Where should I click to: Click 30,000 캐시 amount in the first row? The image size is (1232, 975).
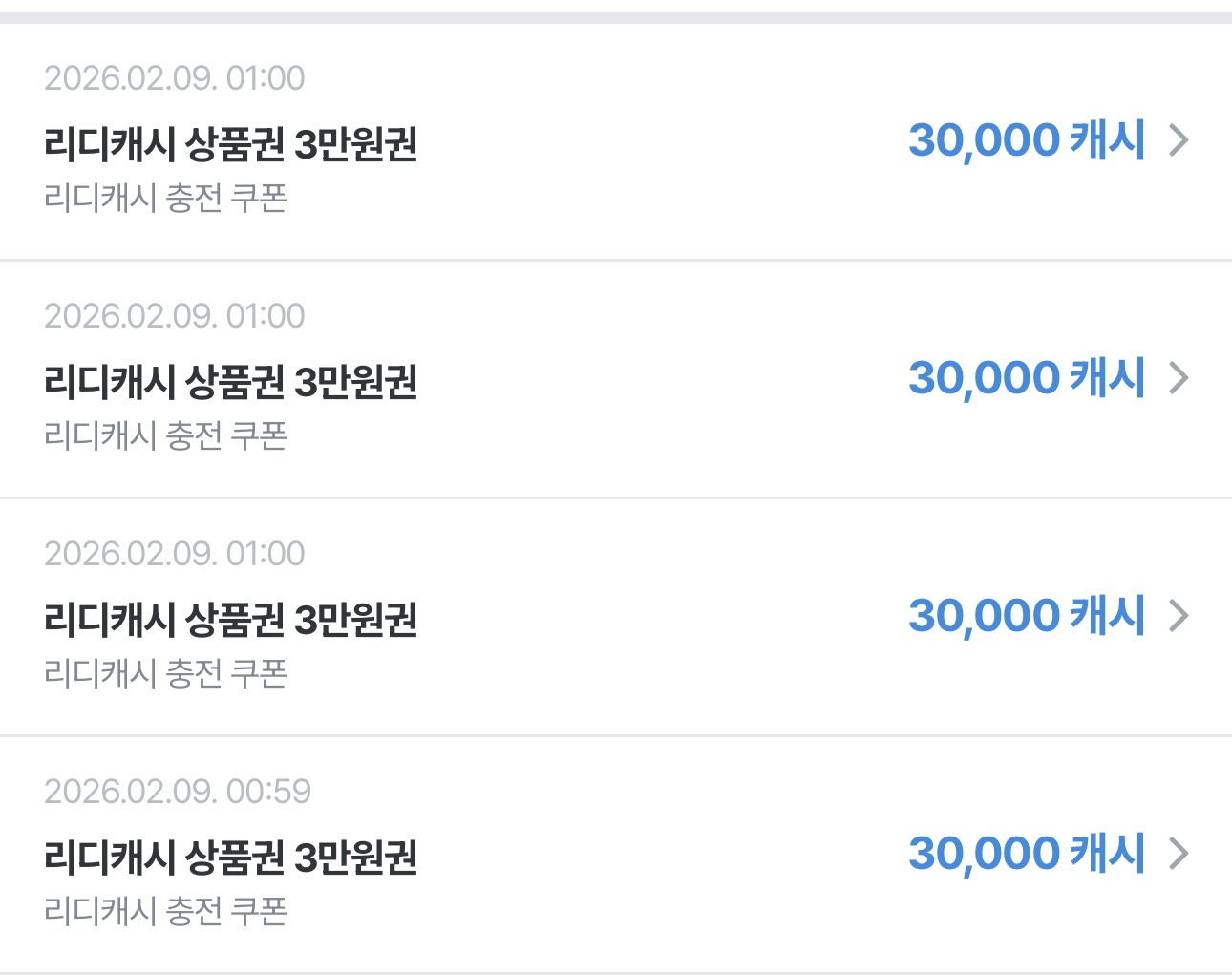coord(1027,140)
